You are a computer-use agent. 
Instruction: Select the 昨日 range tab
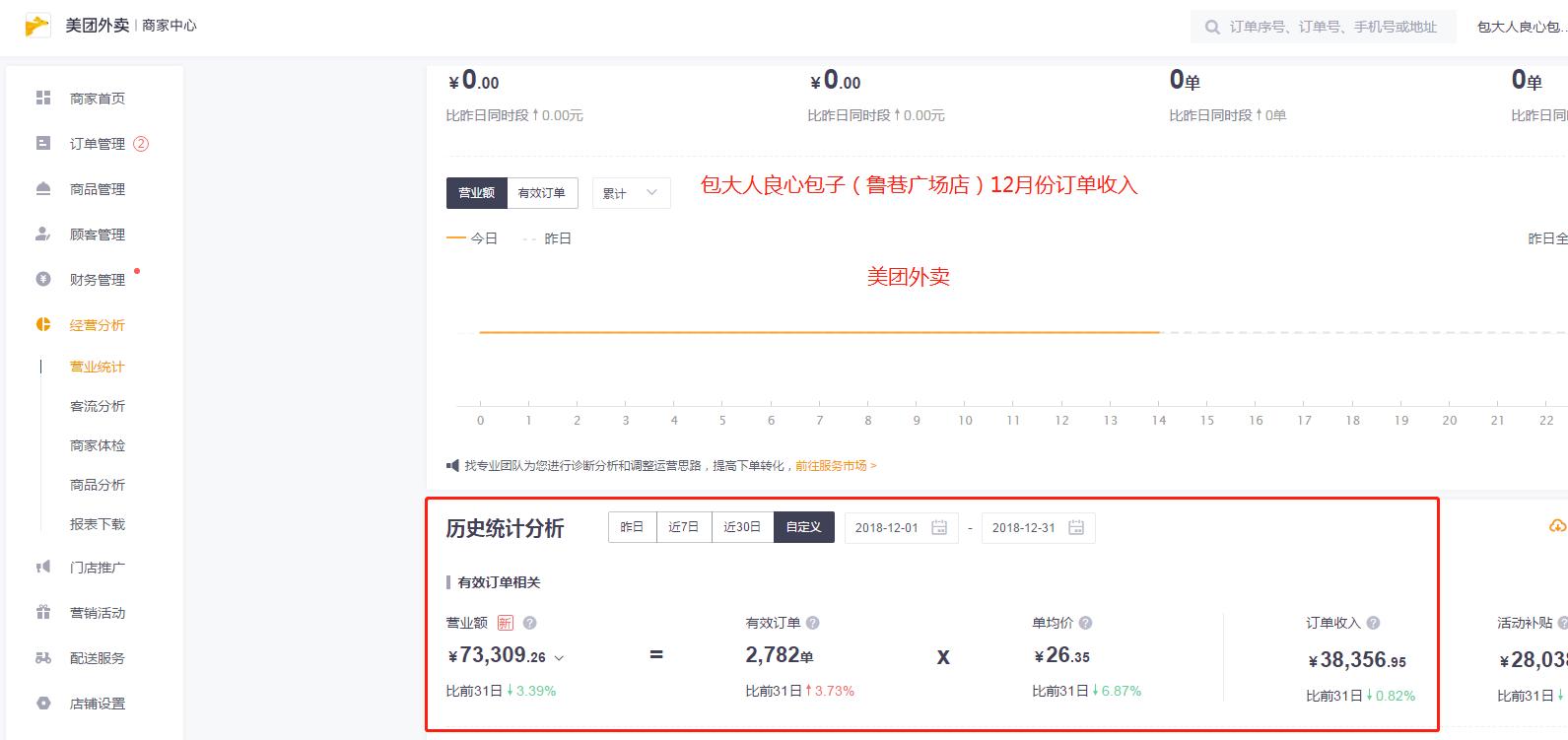(x=632, y=527)
